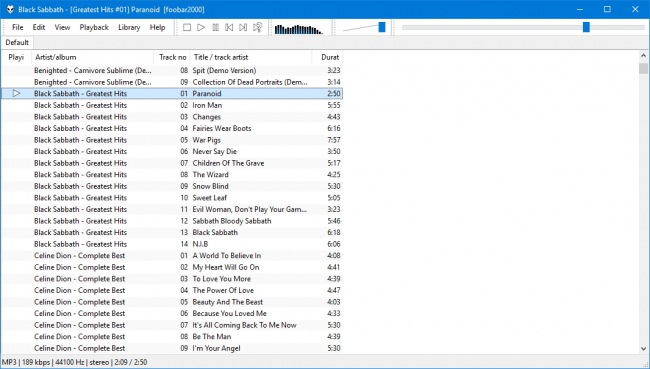Click the vertical scrollbar thumb
650x369 pixels.
[x=643, y=68]
